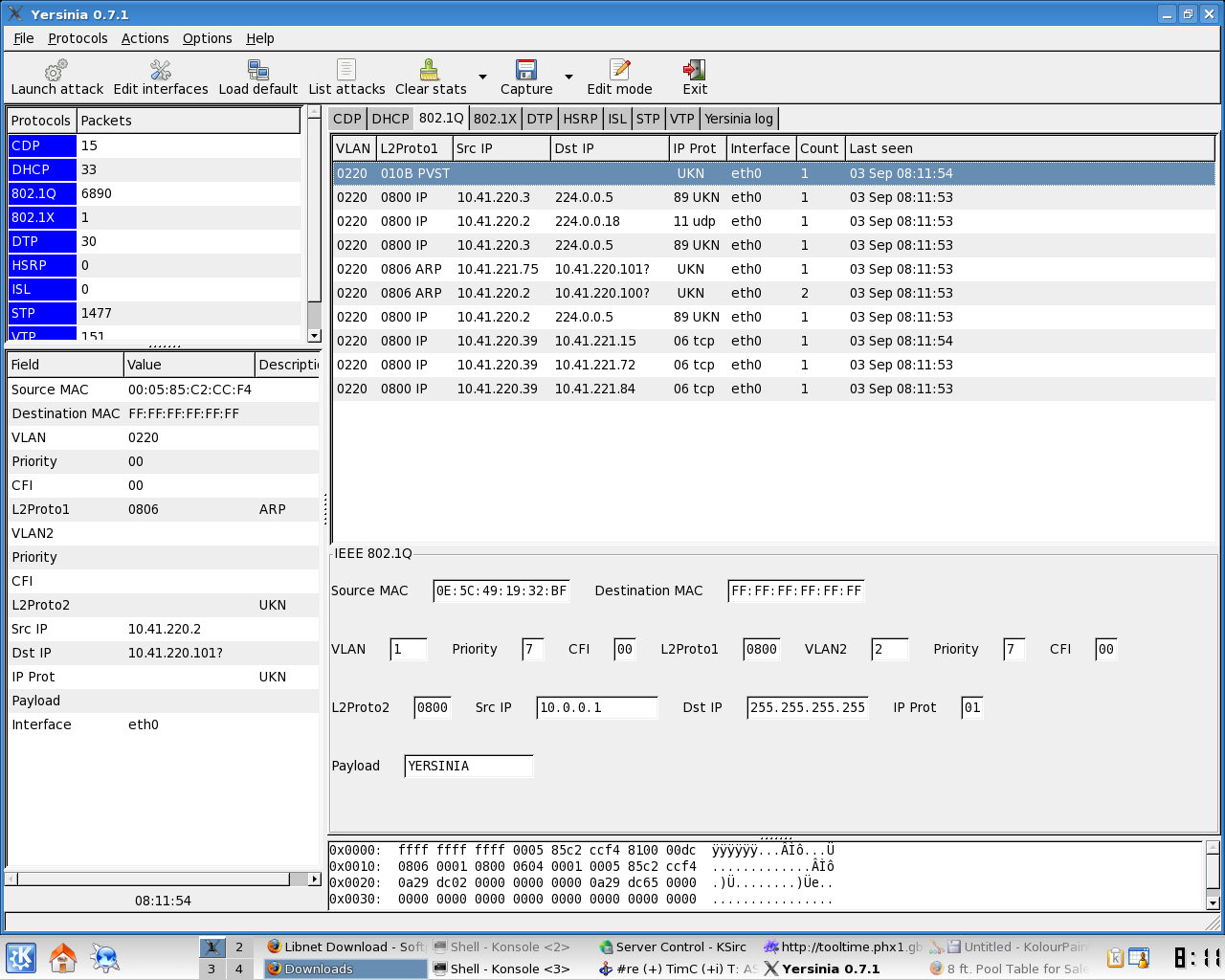Click the hex dump scroll down arrow
This screenshot has height=980, width=1225.
coord(1213,902)
